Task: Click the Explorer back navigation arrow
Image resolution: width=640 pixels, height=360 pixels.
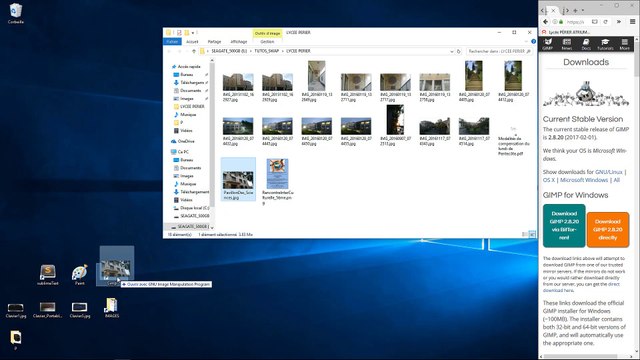Action: coord(169,51)
